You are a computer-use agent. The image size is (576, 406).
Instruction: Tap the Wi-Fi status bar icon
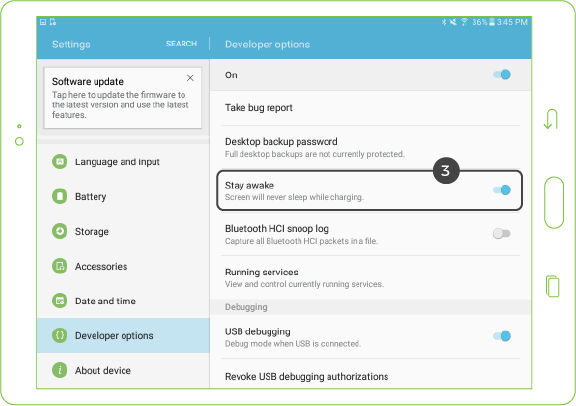point(464,22)
